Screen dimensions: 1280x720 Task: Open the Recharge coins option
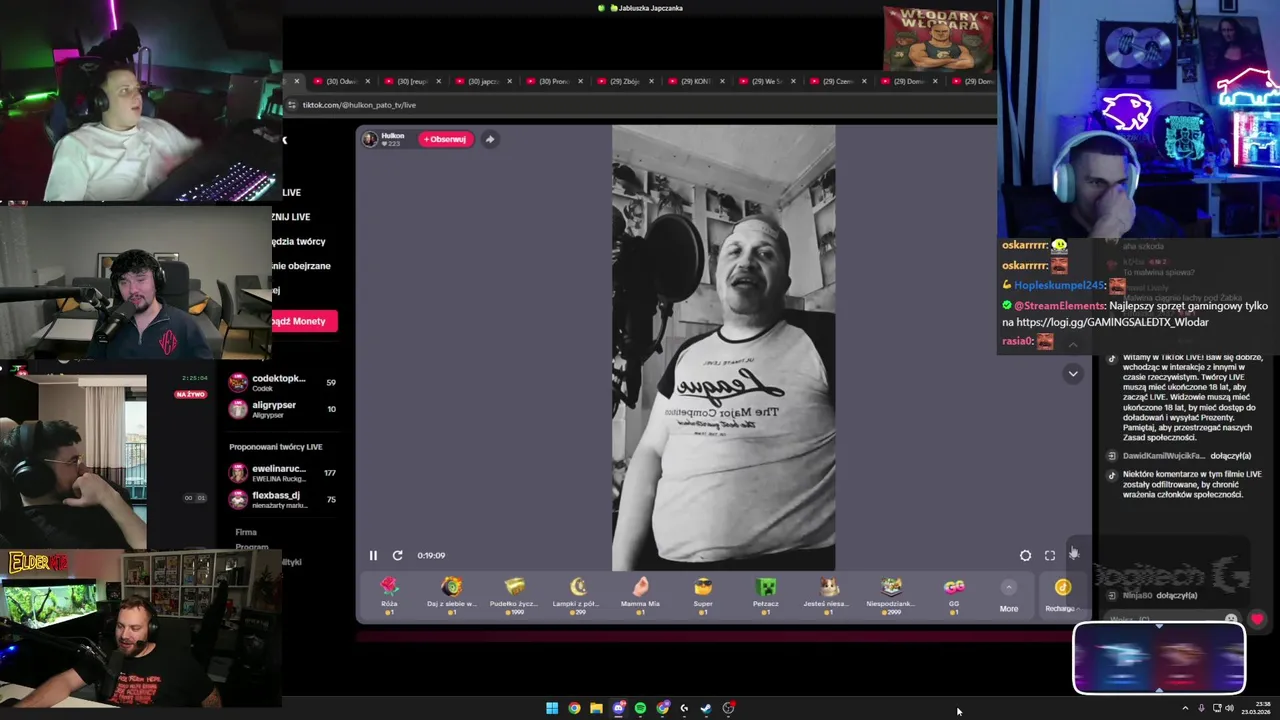(x=1062, y=596)
